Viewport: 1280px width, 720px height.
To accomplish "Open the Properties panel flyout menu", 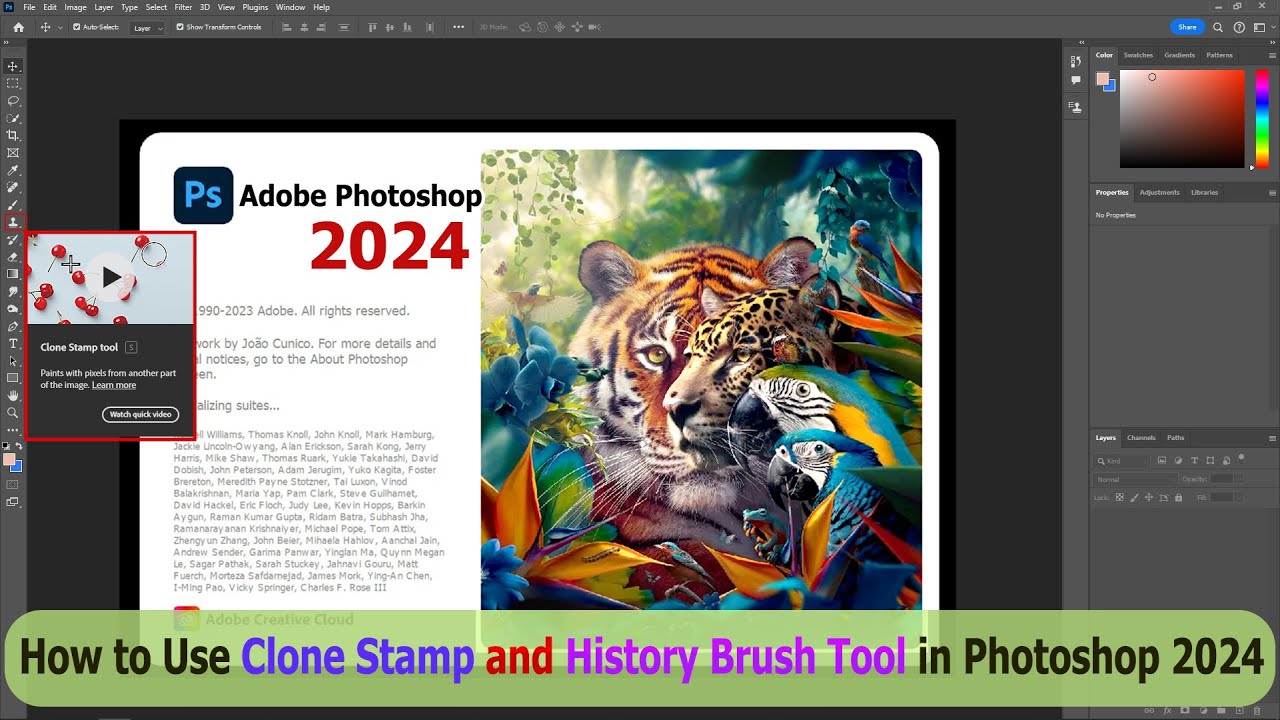I will 1272,192.
